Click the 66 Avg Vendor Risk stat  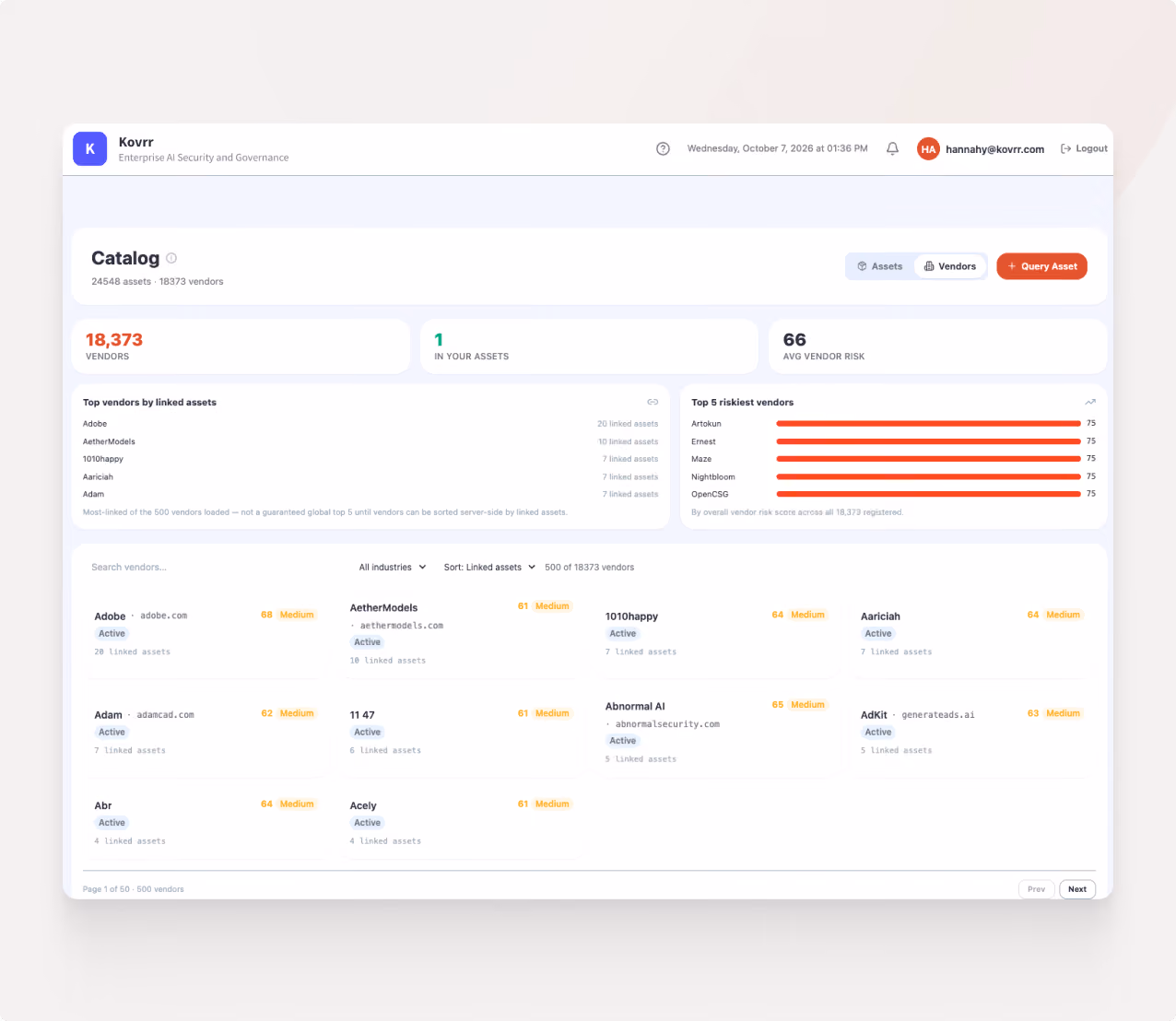[937, 346]
